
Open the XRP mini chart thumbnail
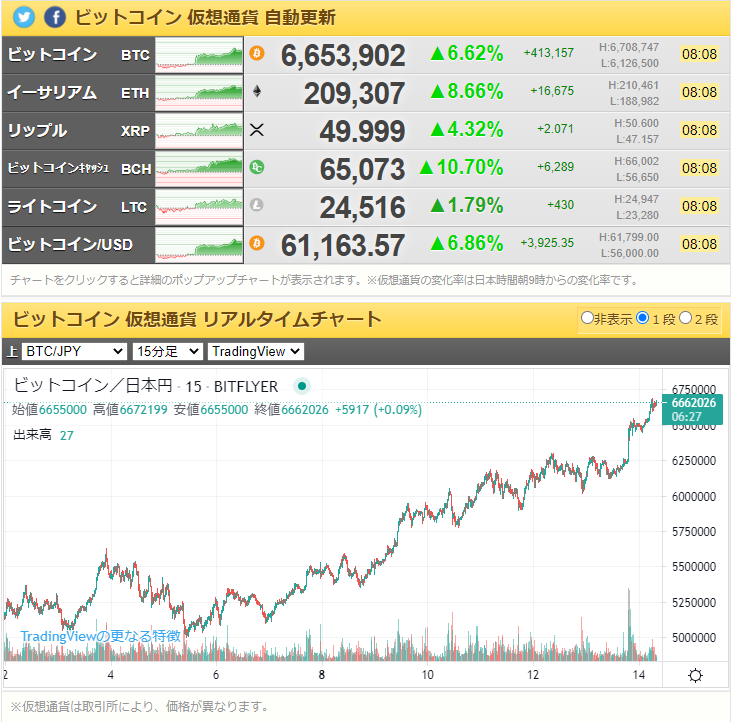[x=199, y=131]
